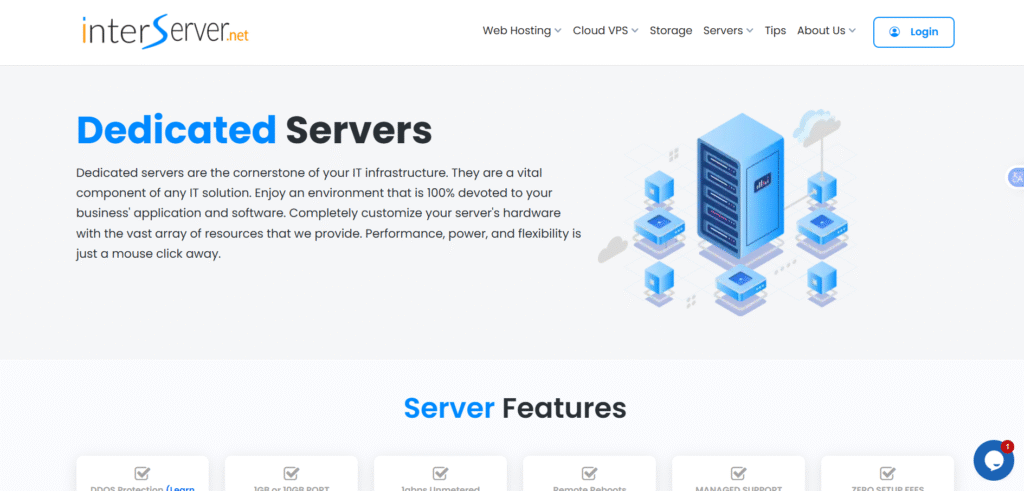Go to the Storage page
Viewport: 1024px width, 491px height.
[x=670, y=31]
